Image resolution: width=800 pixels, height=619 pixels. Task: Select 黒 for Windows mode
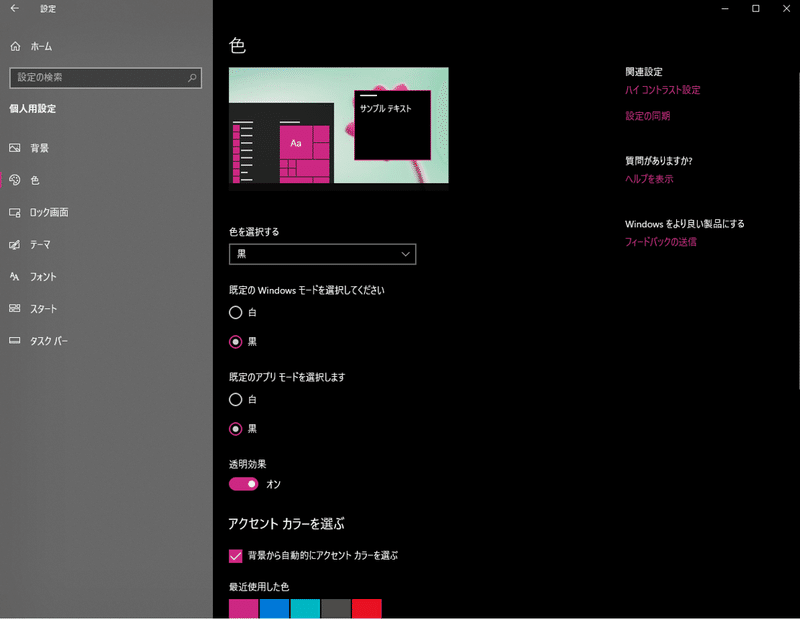click(x=235, y=342)
